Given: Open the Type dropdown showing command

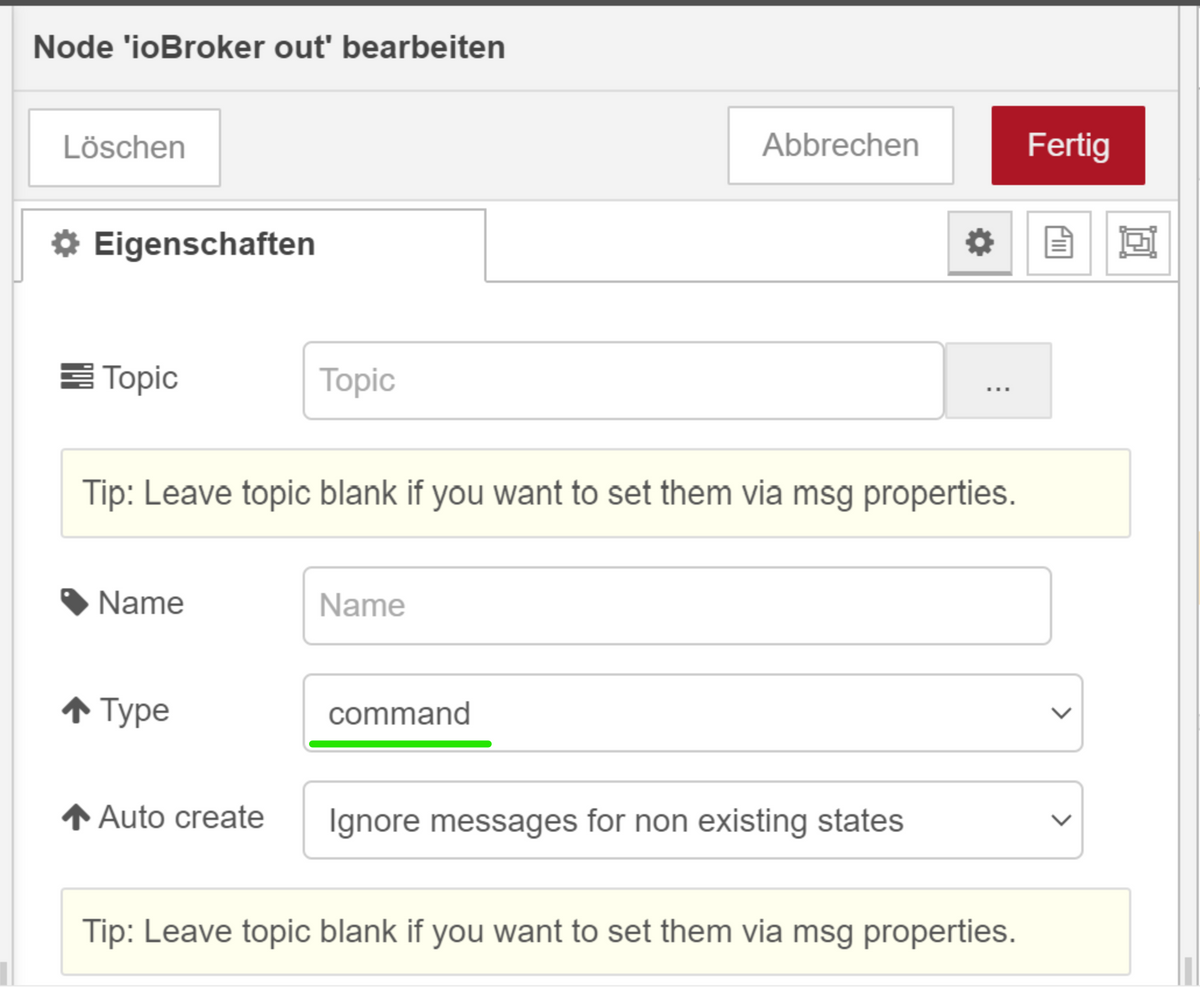Looking at the screenshot, I should 680,713.
